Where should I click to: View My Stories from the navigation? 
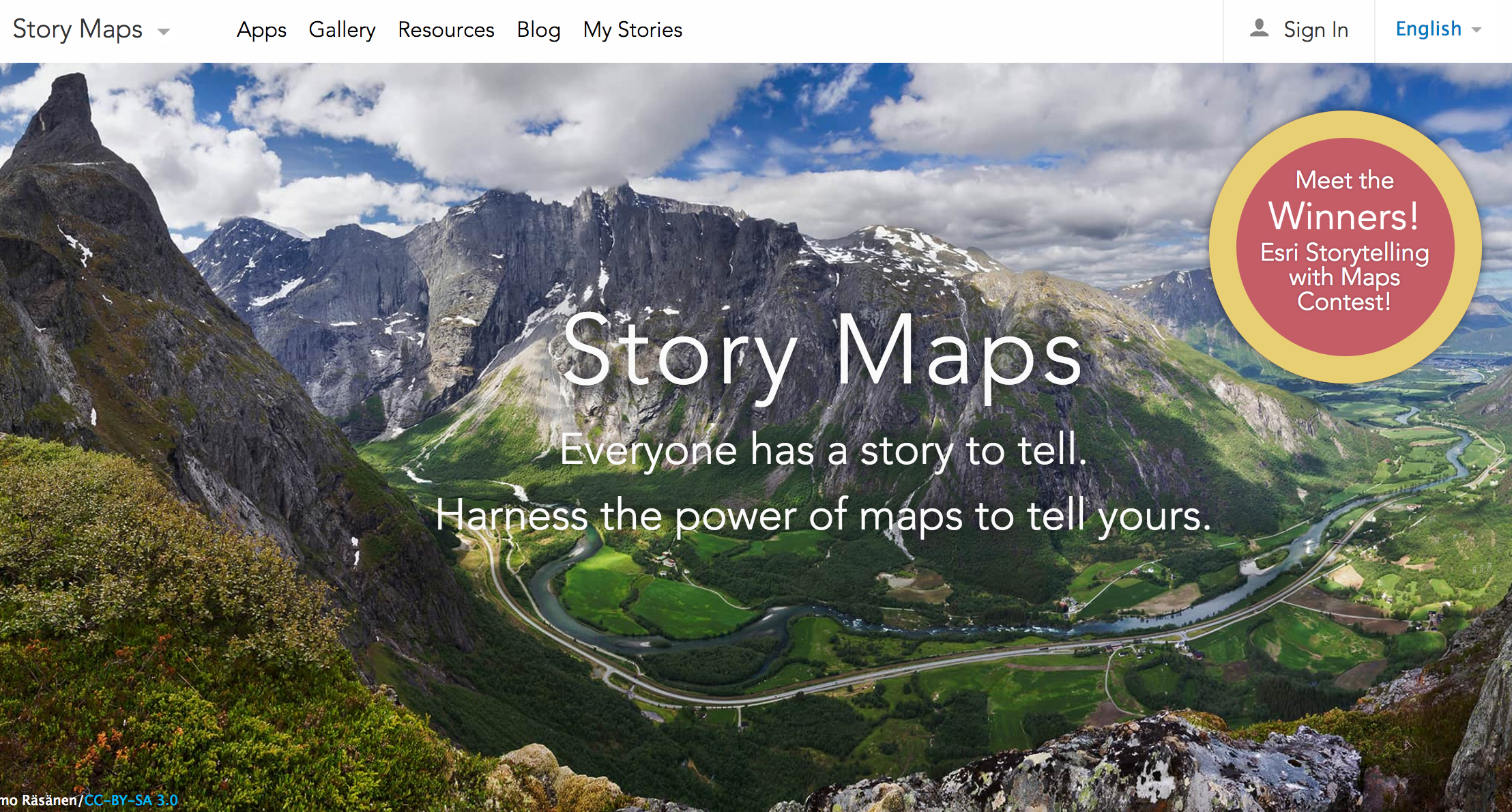coord(633,30)
